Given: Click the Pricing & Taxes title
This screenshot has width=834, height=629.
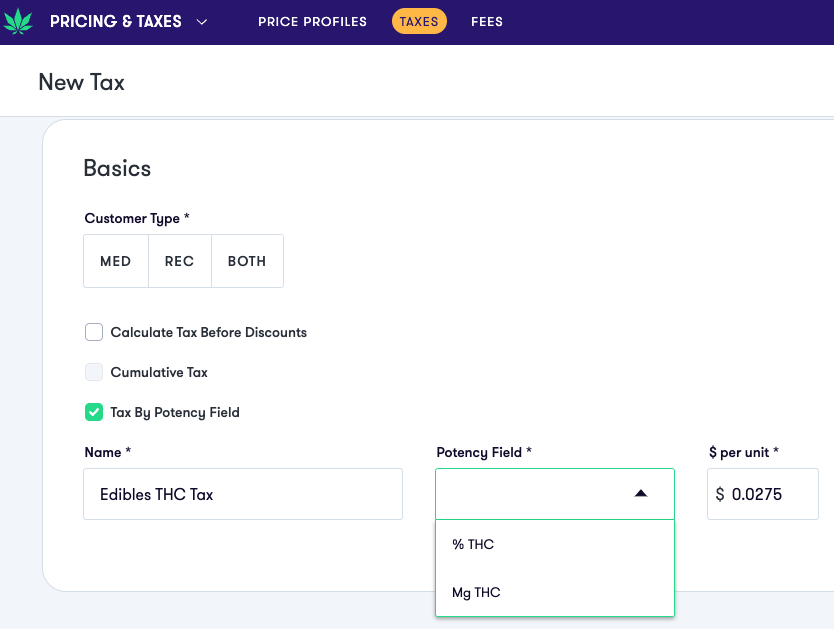Looking at the screenshot, I should pos(115,21).
